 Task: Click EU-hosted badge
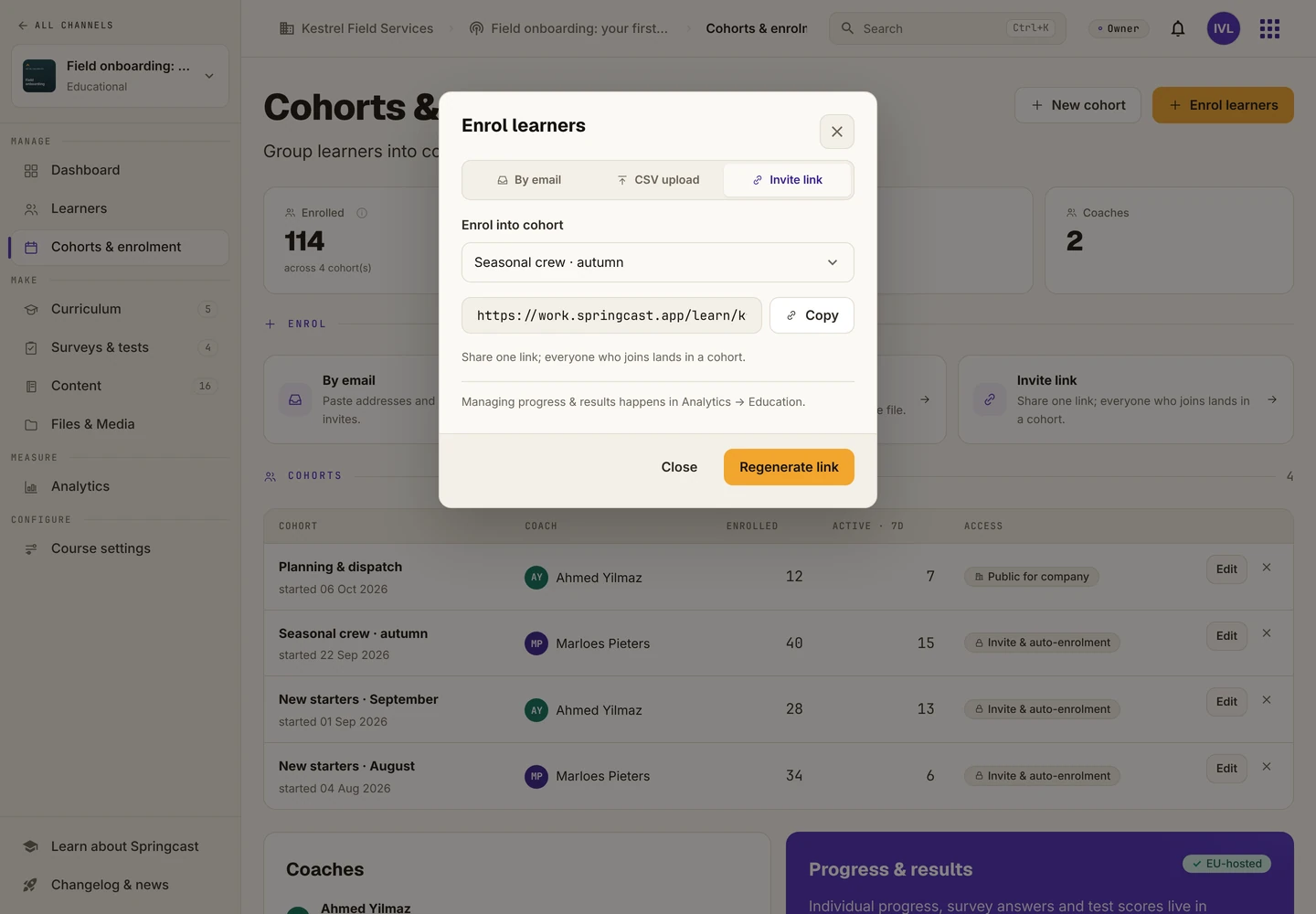[1226, 864]
